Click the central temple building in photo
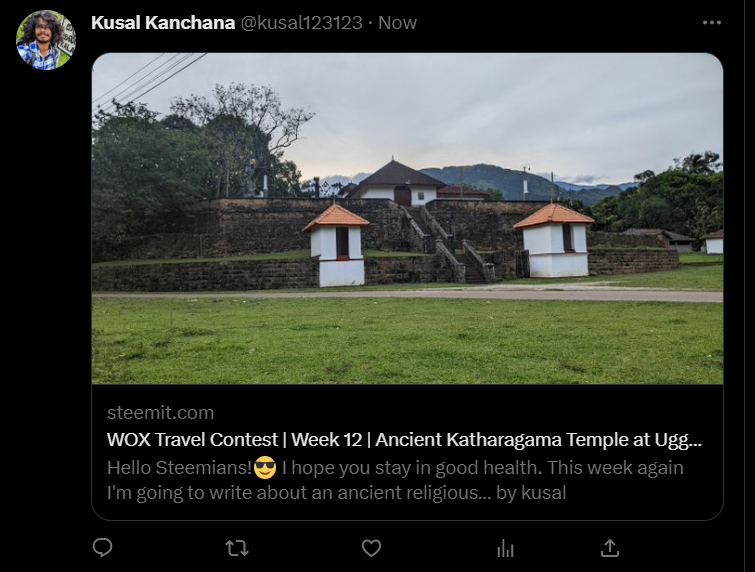 [x=396, y=183]
